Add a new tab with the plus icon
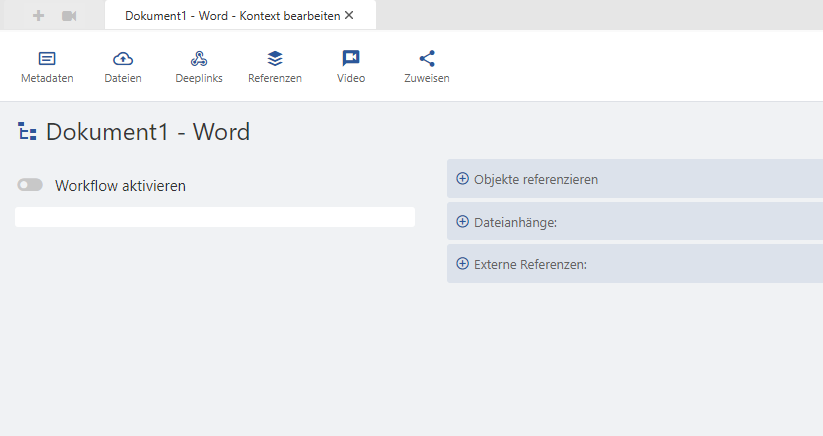 pos(38,16)
